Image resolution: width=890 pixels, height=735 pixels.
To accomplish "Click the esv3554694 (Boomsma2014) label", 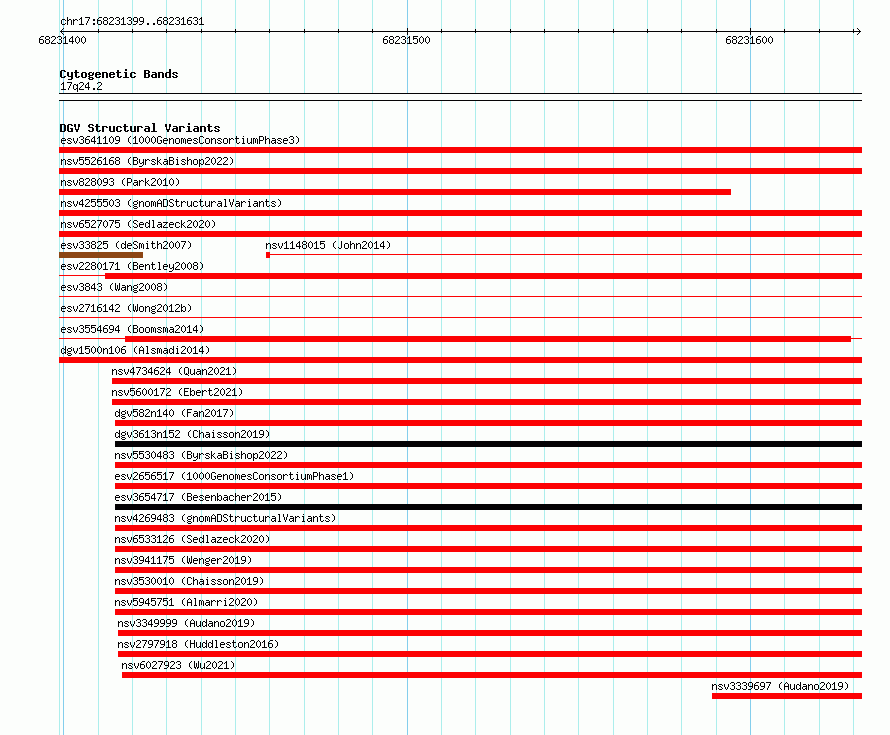I will pyautogui.click(x=132, y=329).
